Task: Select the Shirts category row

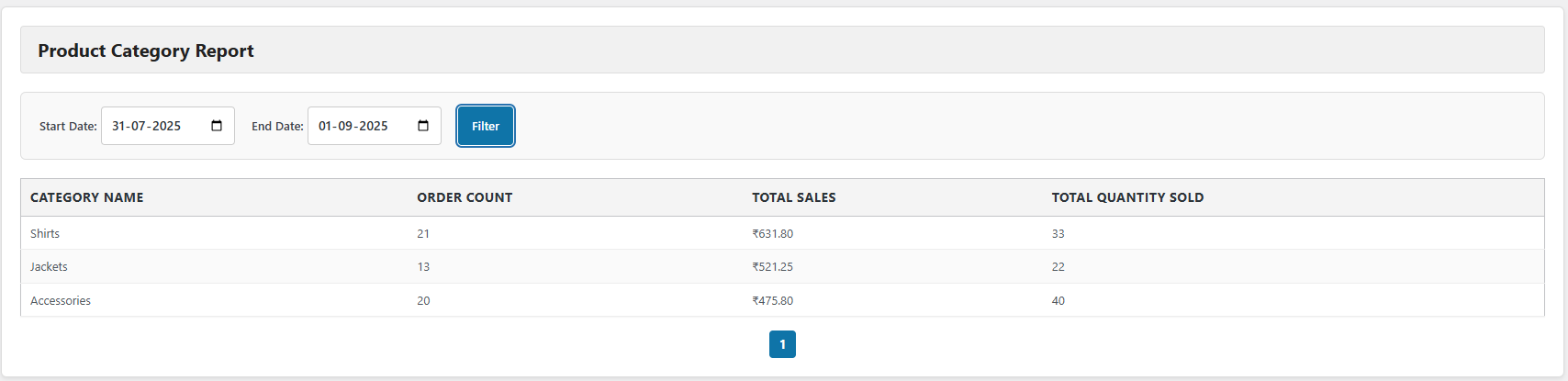Action: 782,233
